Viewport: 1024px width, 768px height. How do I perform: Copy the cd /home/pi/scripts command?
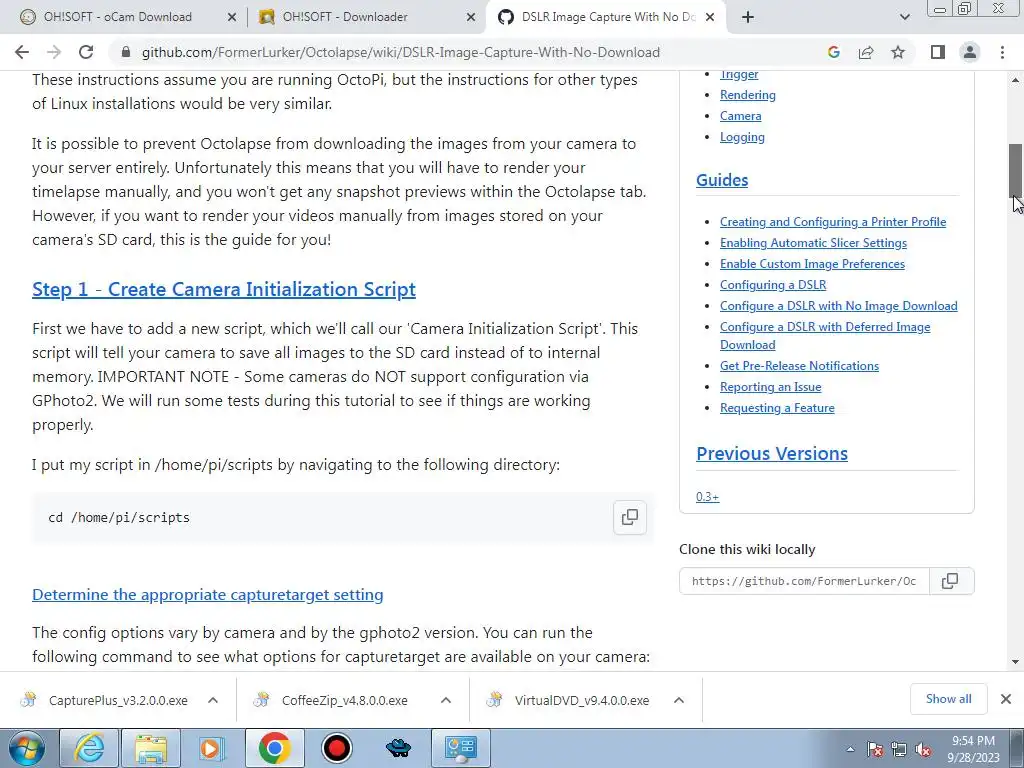pyautogui.click(x=630, y=517)
